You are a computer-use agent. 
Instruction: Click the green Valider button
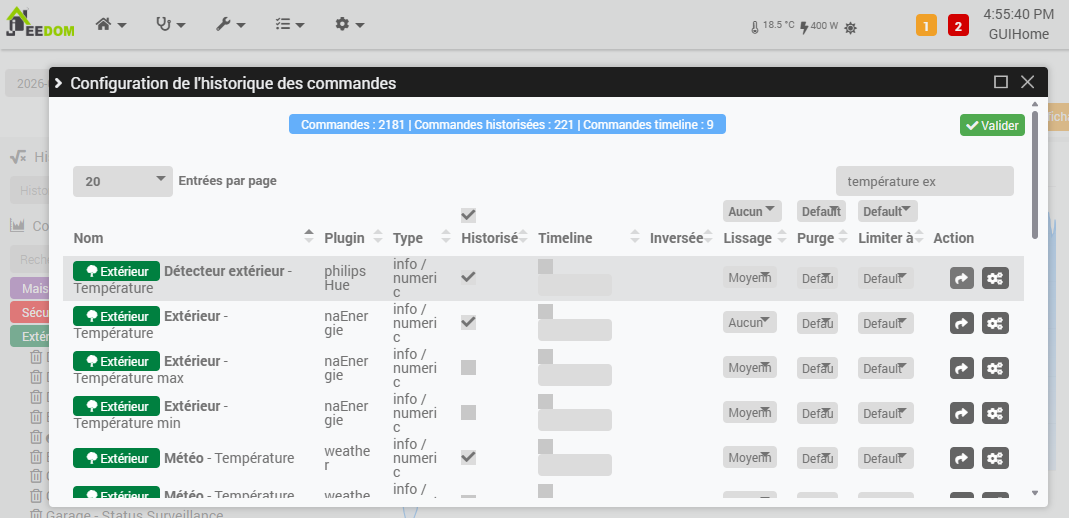(x=992, y=125)
